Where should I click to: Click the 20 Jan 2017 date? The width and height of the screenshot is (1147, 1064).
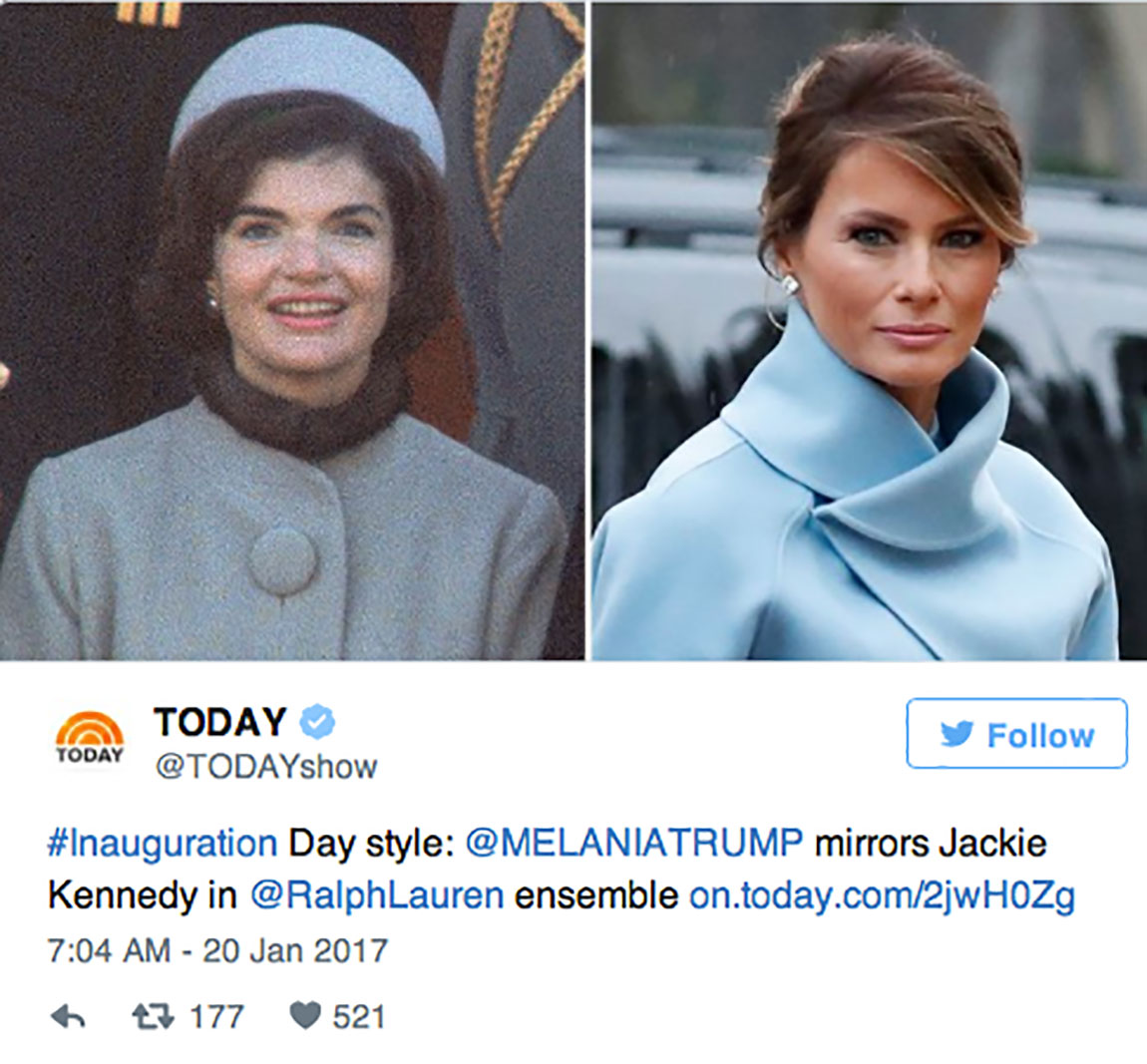pos(295,950)
